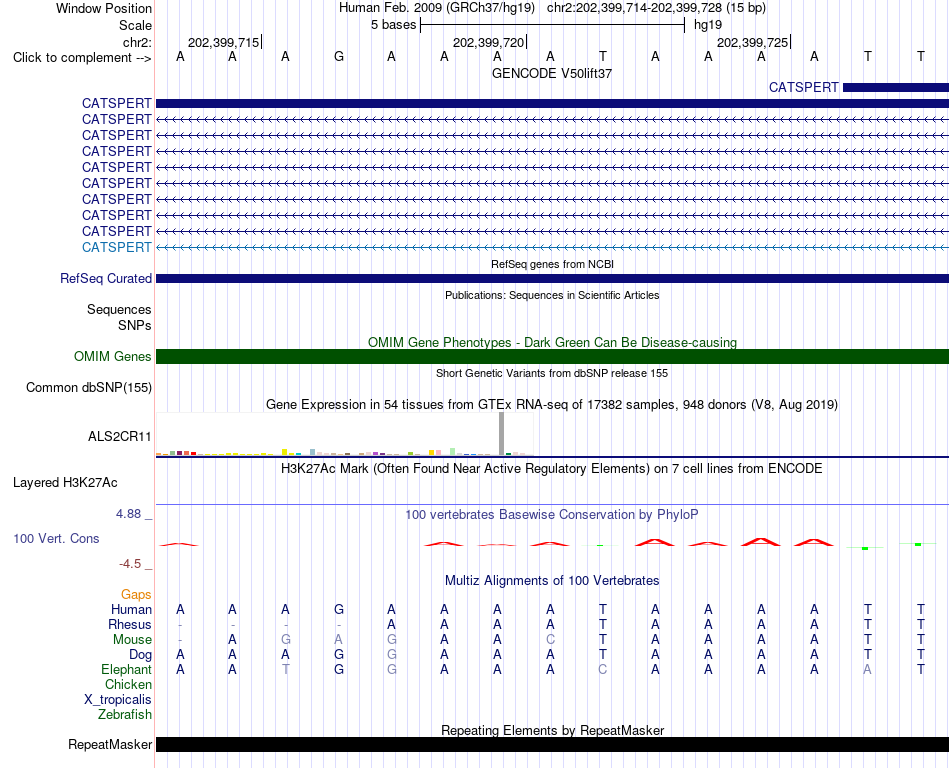Click the tall gray bar in the GTEx chart
The image size is (950, 768).
click(x=501, y=434)
